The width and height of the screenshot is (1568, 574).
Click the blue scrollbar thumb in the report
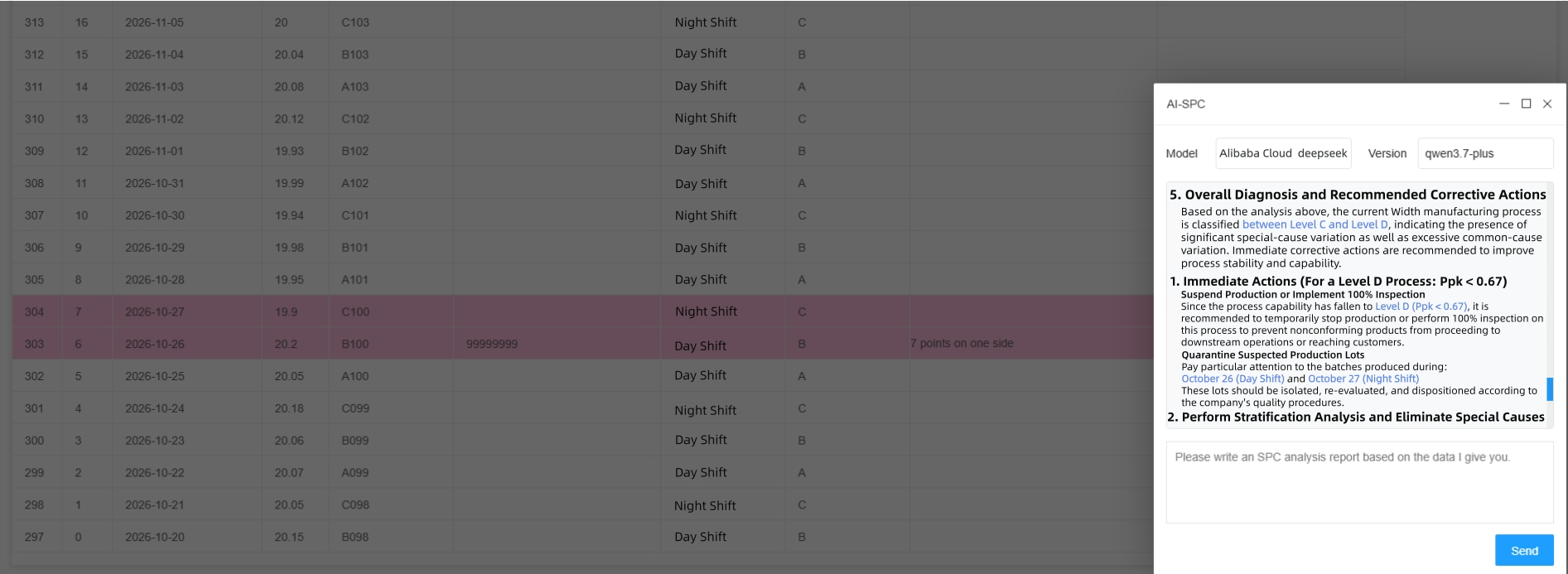tap(1550, 389)
